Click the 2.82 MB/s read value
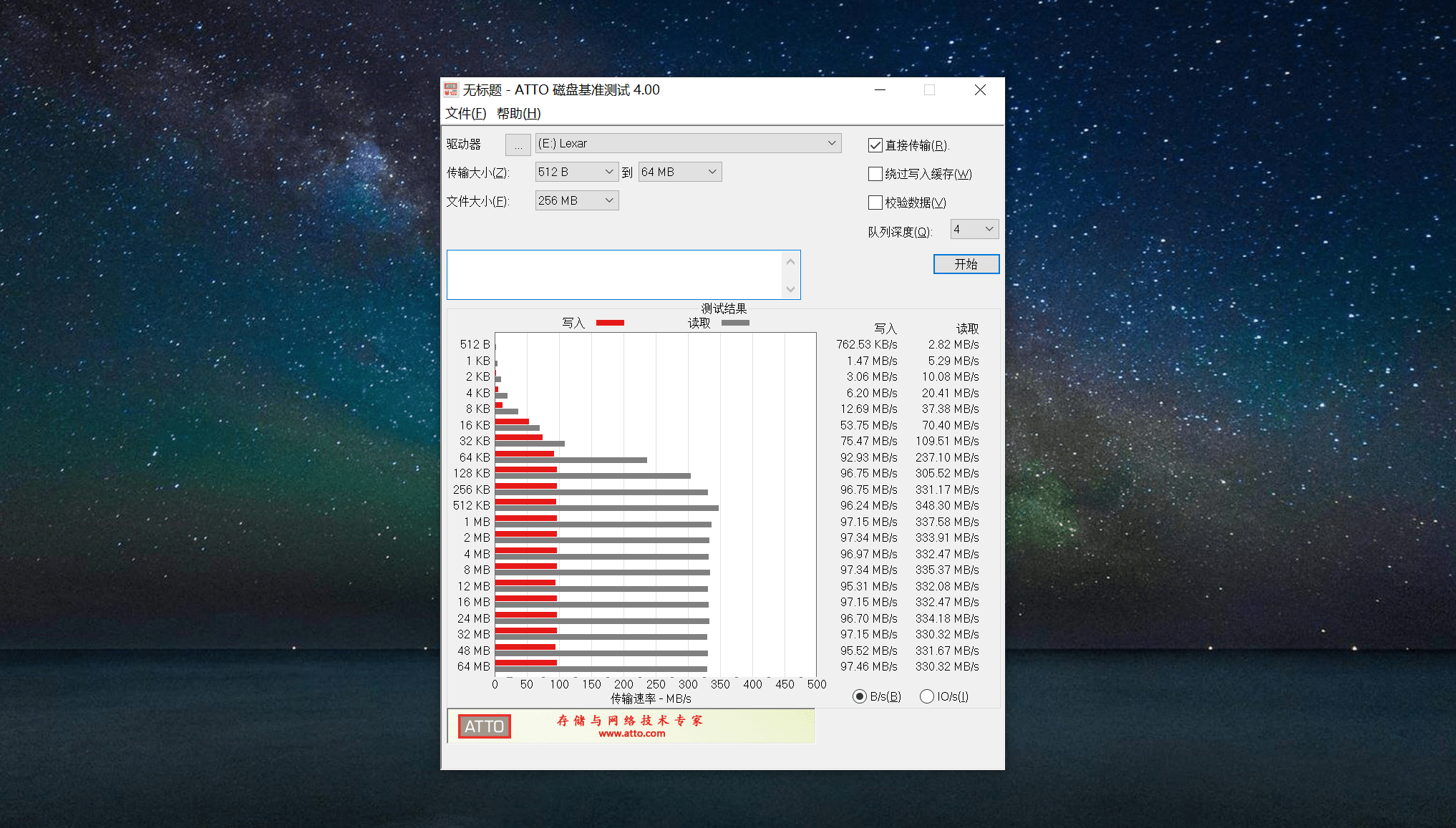Screen dimensions: 1456x828 pos(953,344)
